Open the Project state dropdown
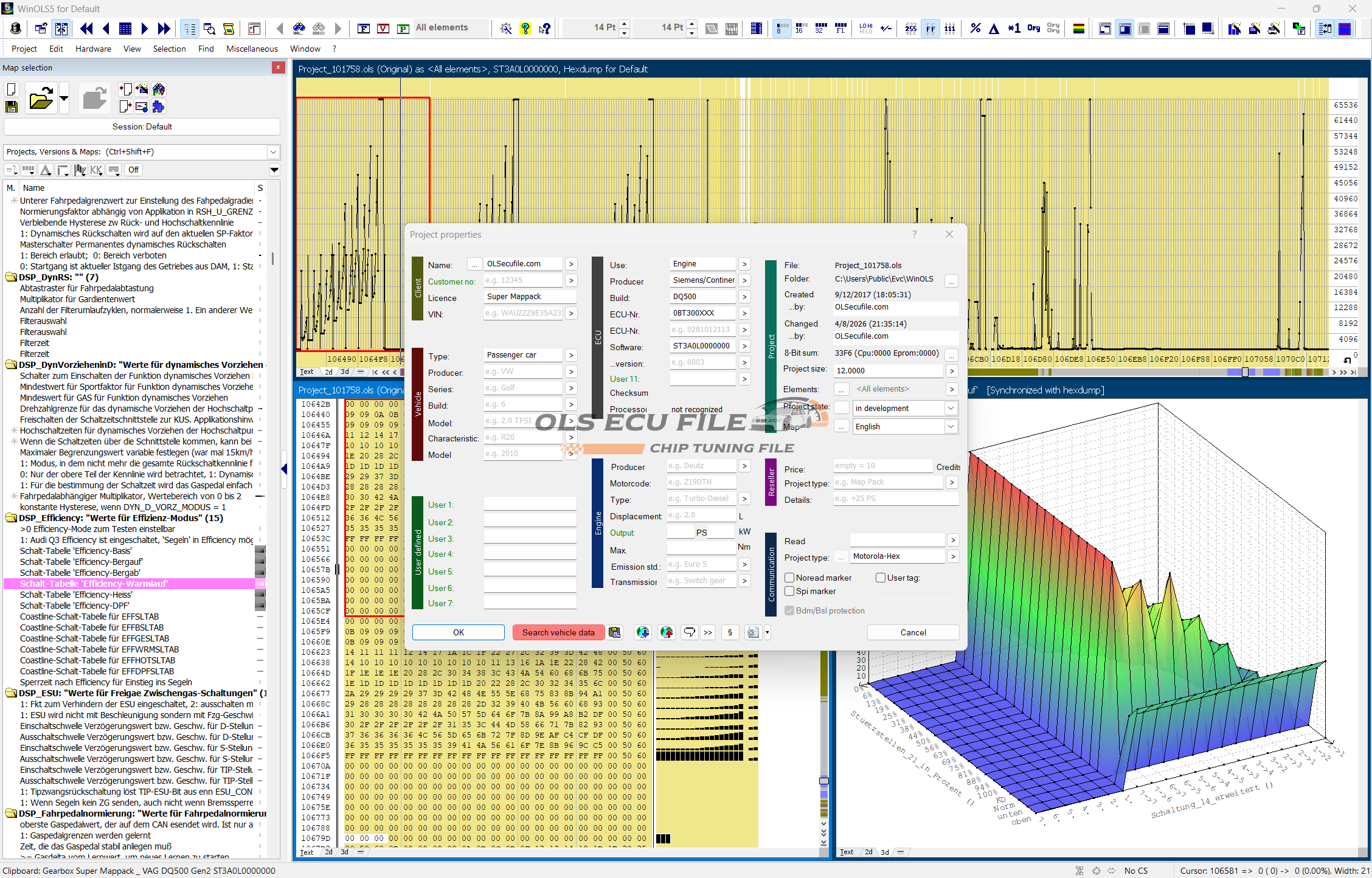Image resolution: width=1372 pixels, height=878 pixels. pos(951,409)
